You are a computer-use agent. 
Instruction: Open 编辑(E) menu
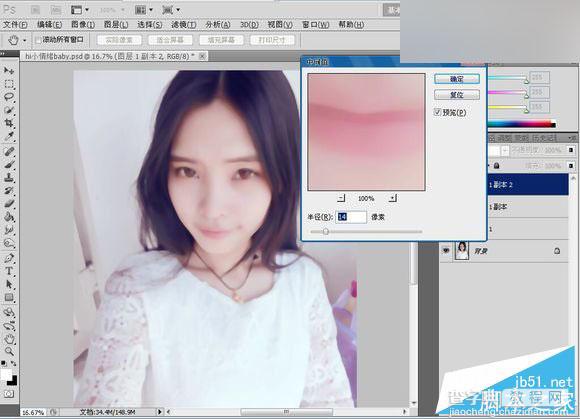[x=49, y=25]
